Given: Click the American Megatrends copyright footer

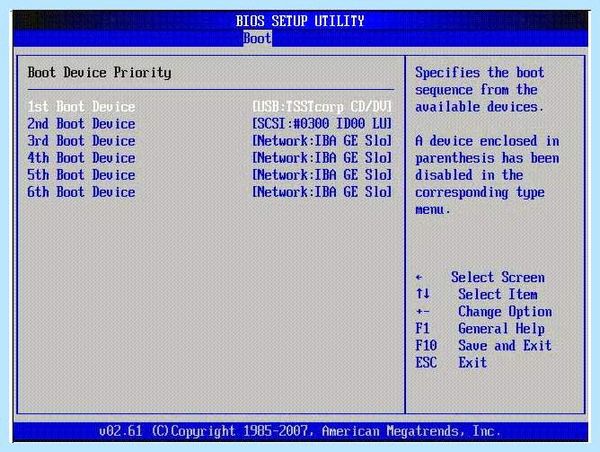Looking at the screenshot, I should pyautogui.click(x=300, y=431).
